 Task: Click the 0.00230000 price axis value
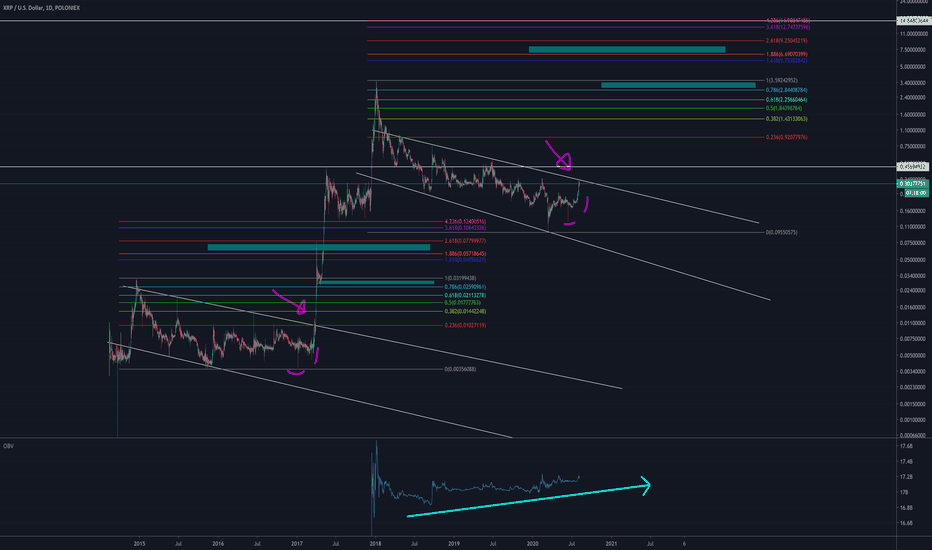[913, 387]
